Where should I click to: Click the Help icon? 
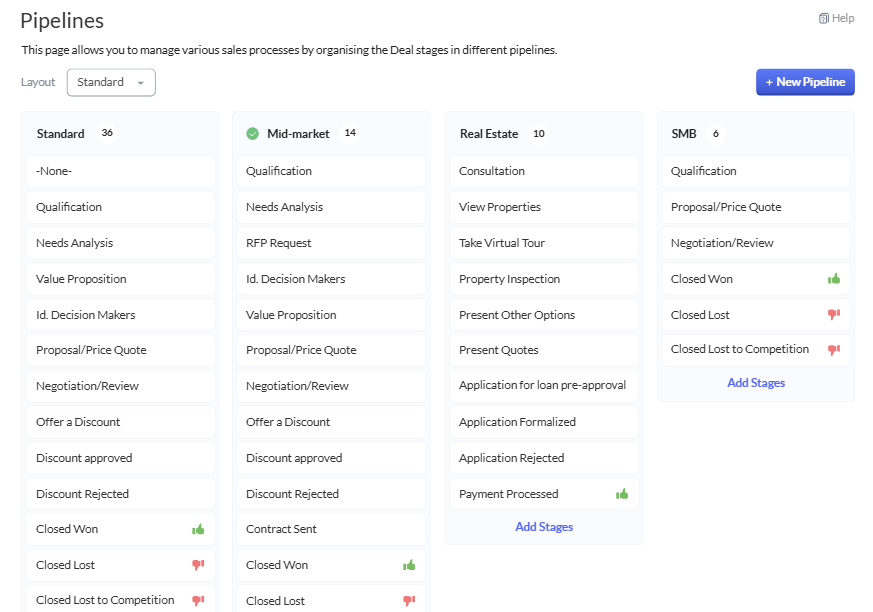click(x=823, y=18)
